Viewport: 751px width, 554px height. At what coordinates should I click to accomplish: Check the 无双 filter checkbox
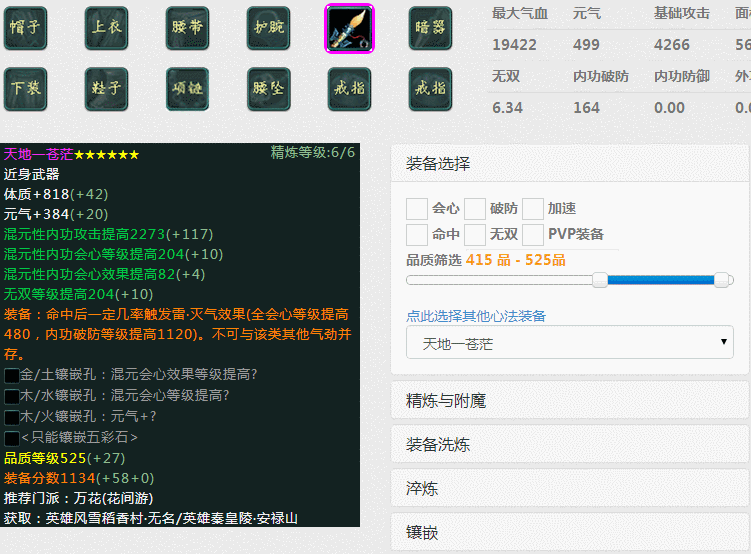click(475, 235)
